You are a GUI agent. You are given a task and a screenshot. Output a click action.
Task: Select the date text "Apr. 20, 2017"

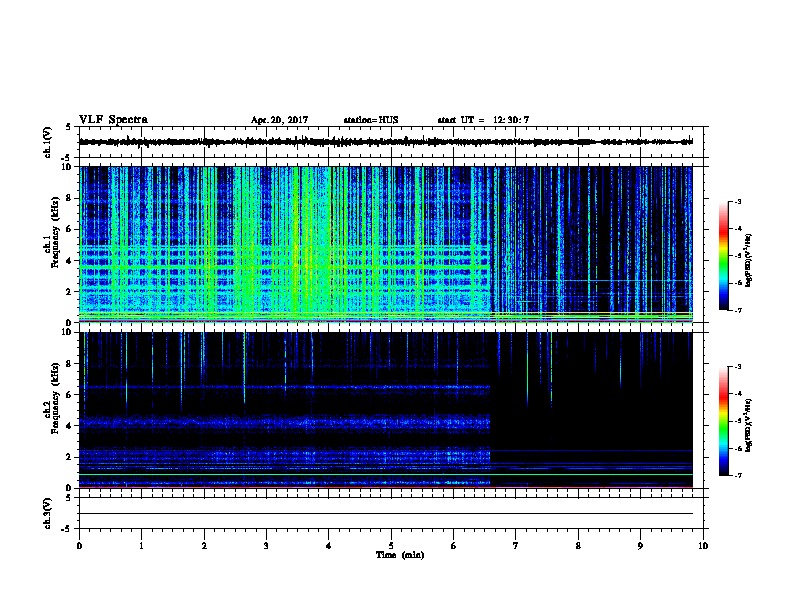(279, 120)
